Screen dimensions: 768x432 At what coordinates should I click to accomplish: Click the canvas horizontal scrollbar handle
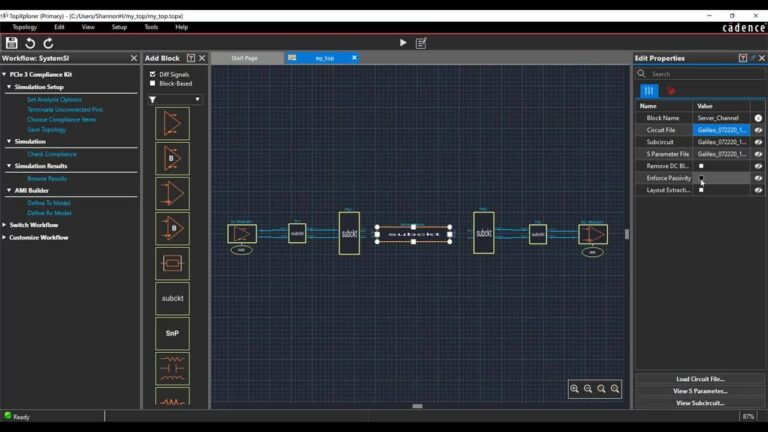tap(417, 406)
